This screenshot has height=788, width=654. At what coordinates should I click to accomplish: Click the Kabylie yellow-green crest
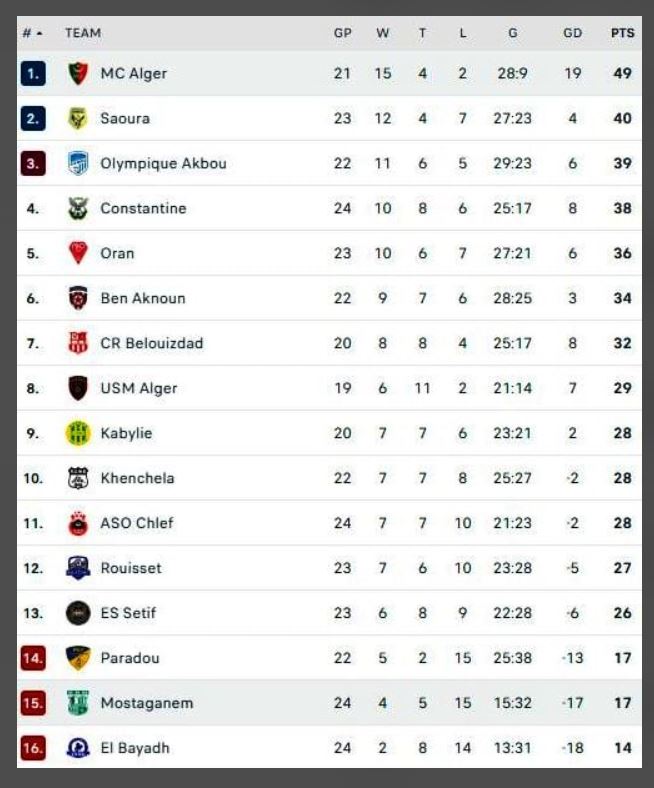[x=78, y=433]
